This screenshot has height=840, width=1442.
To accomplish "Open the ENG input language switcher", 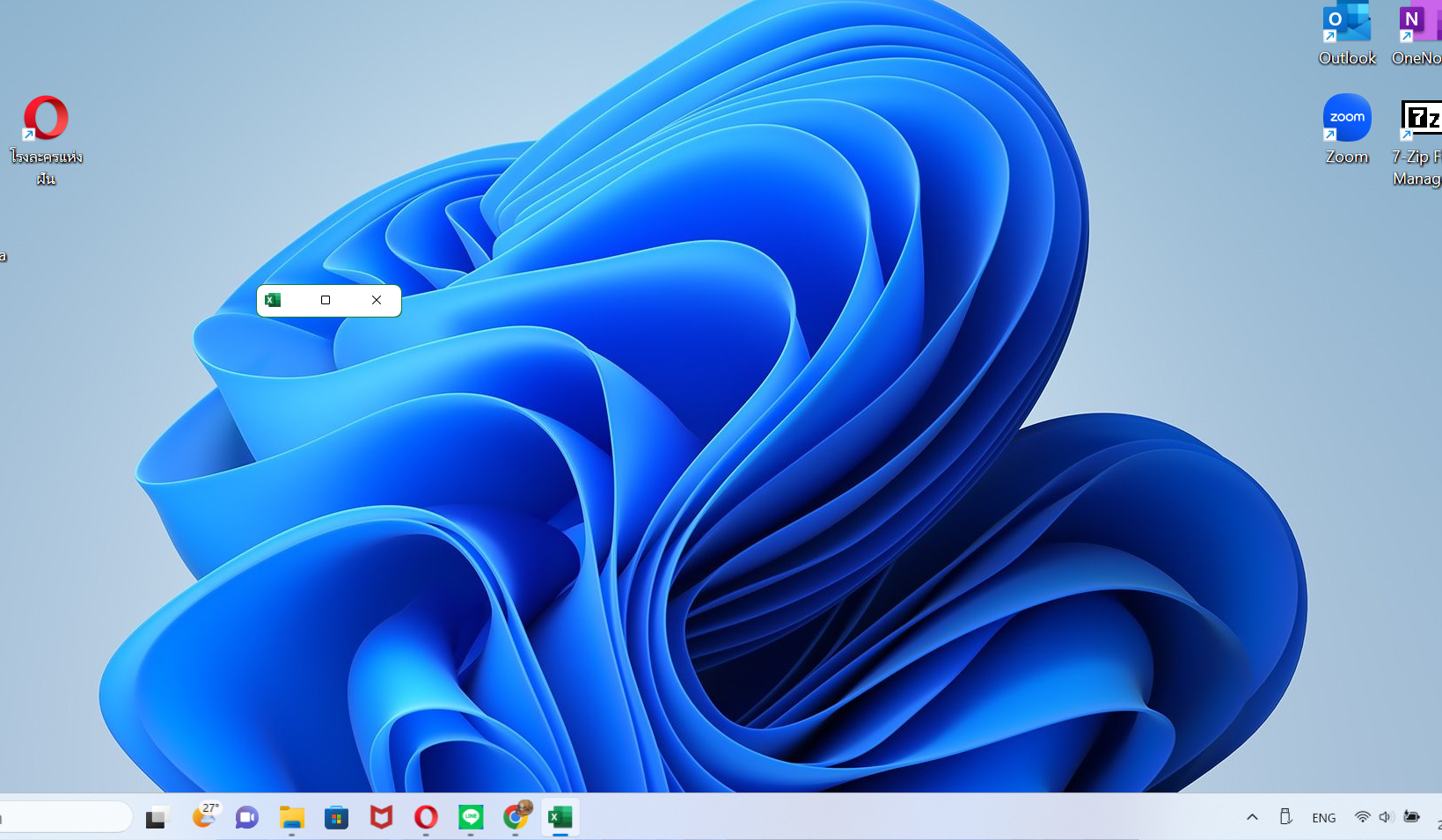I will click(1324, 818).
